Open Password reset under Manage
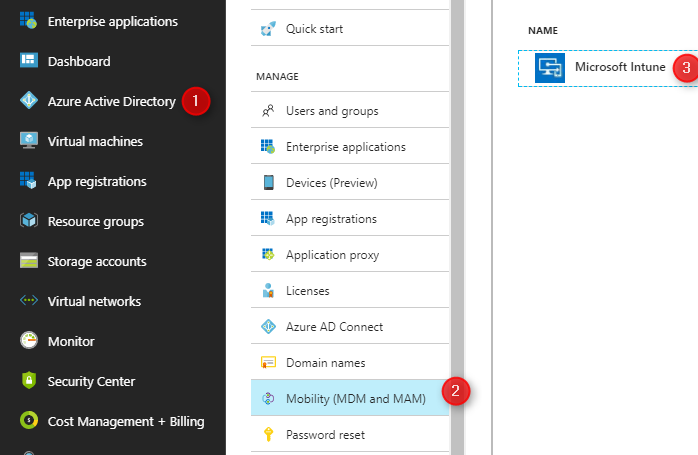 [350, 435]
